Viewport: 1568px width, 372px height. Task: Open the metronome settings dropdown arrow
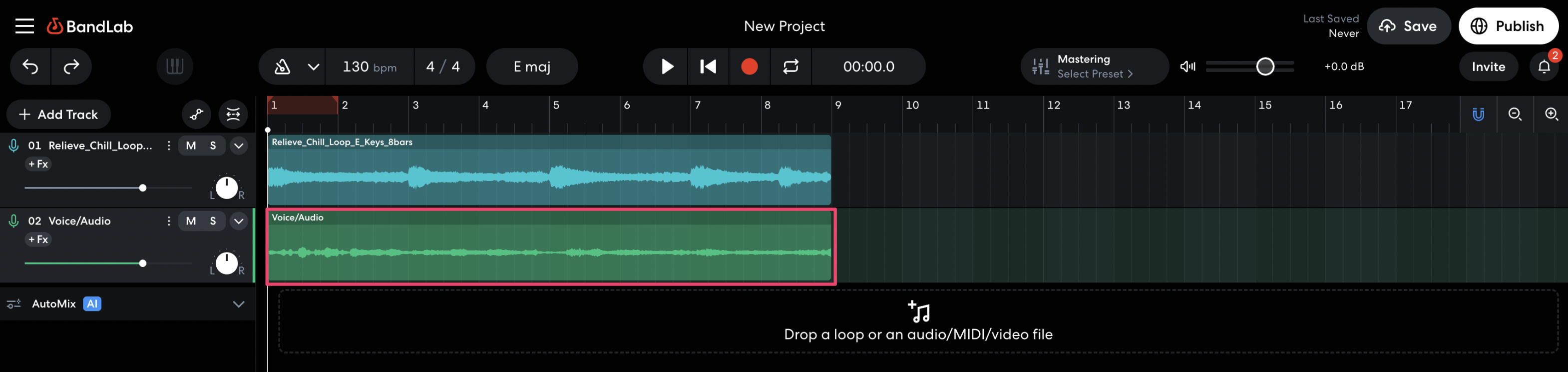(x=313, y=66)
